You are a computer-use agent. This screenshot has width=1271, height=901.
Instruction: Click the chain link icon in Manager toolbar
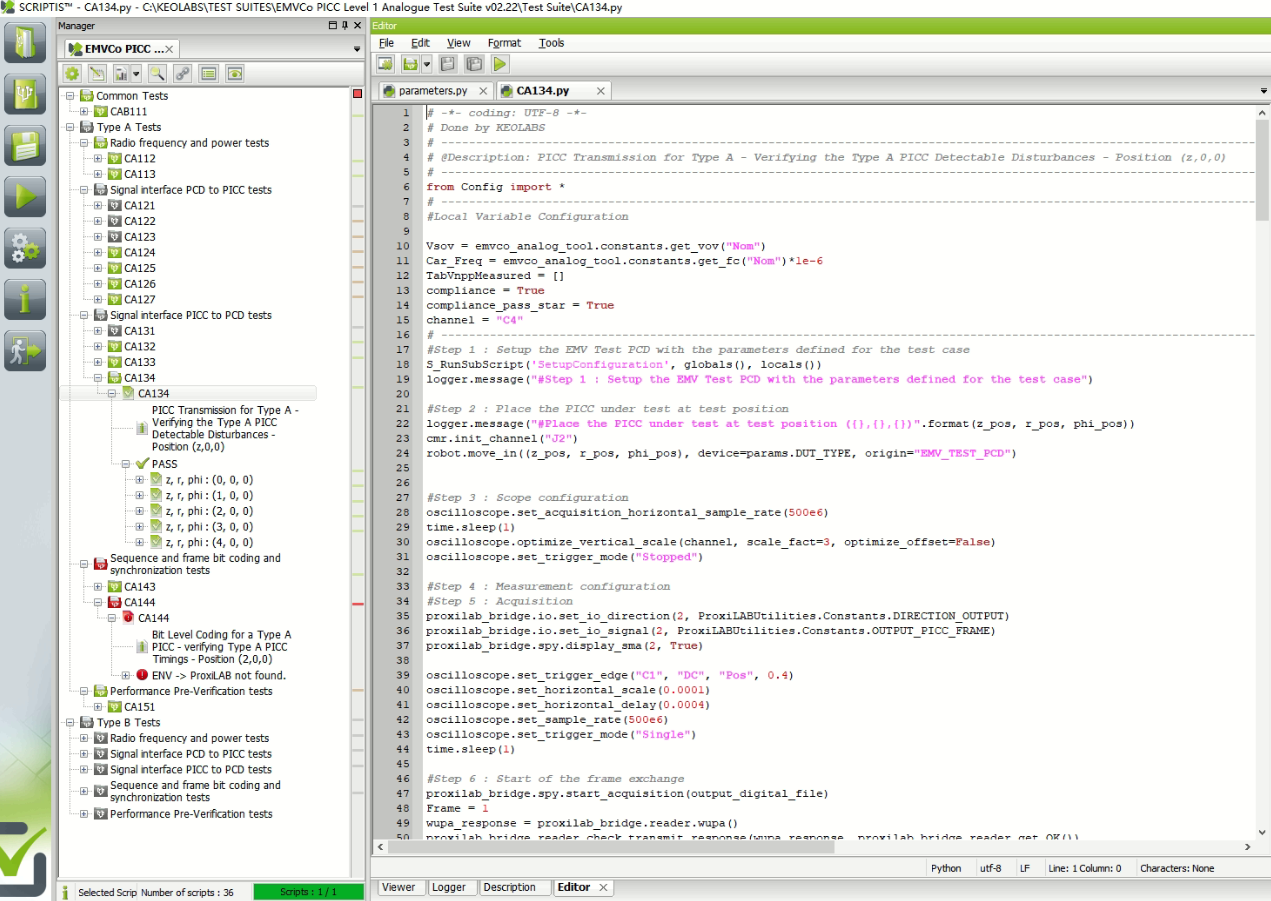point(183,73)
